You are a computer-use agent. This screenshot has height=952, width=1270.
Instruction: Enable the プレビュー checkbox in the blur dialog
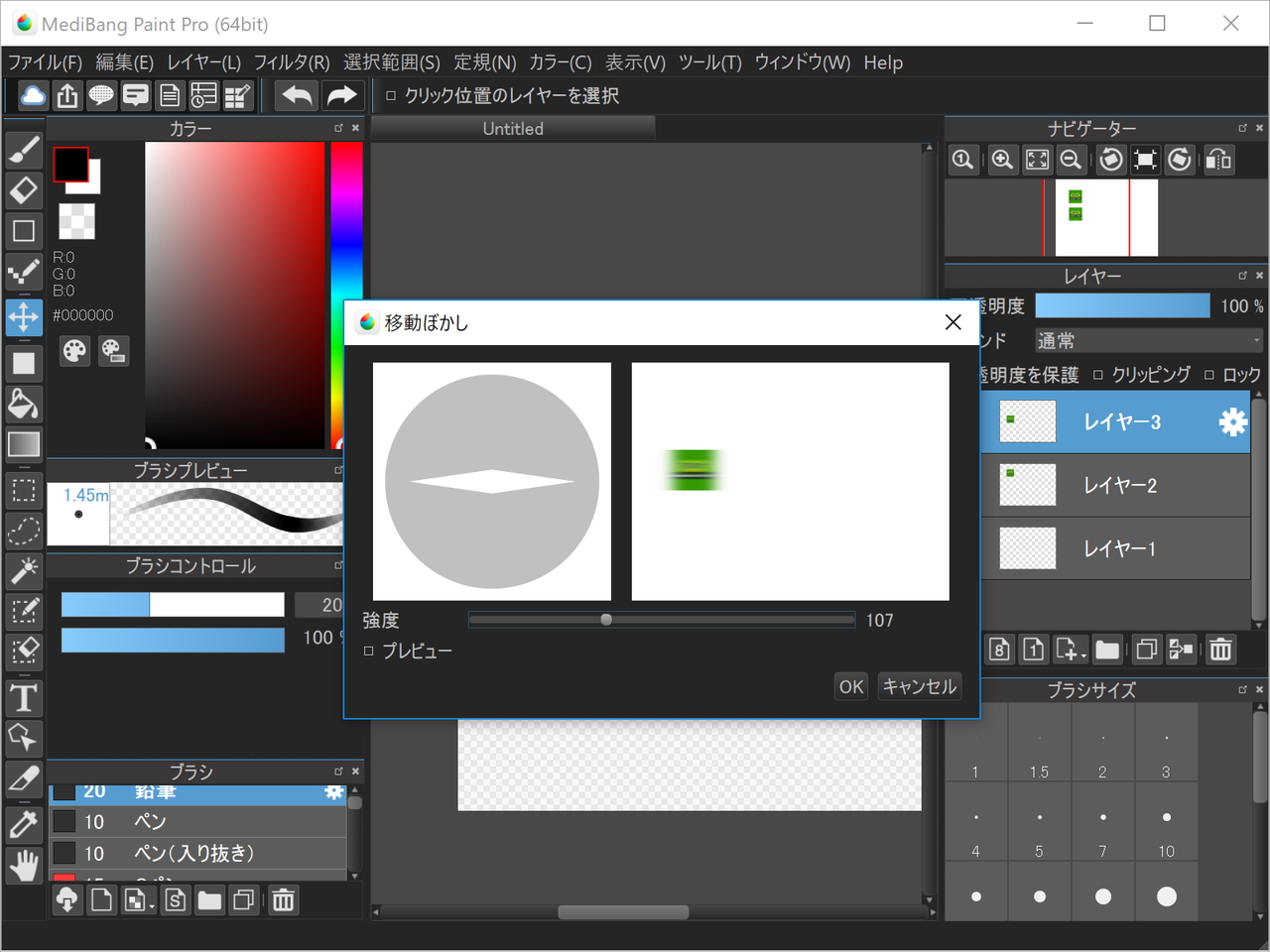pyautogui.click(x=368, y=652)
